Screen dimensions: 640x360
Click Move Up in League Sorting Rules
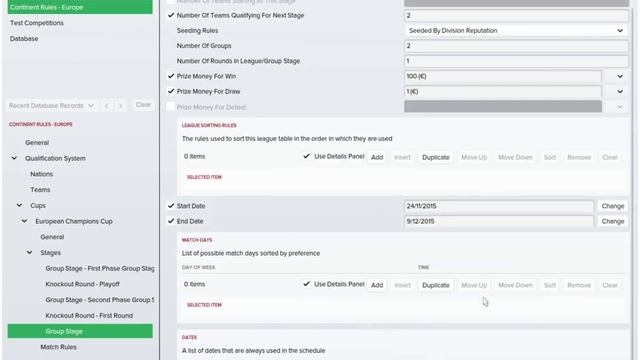pos(474,157)
